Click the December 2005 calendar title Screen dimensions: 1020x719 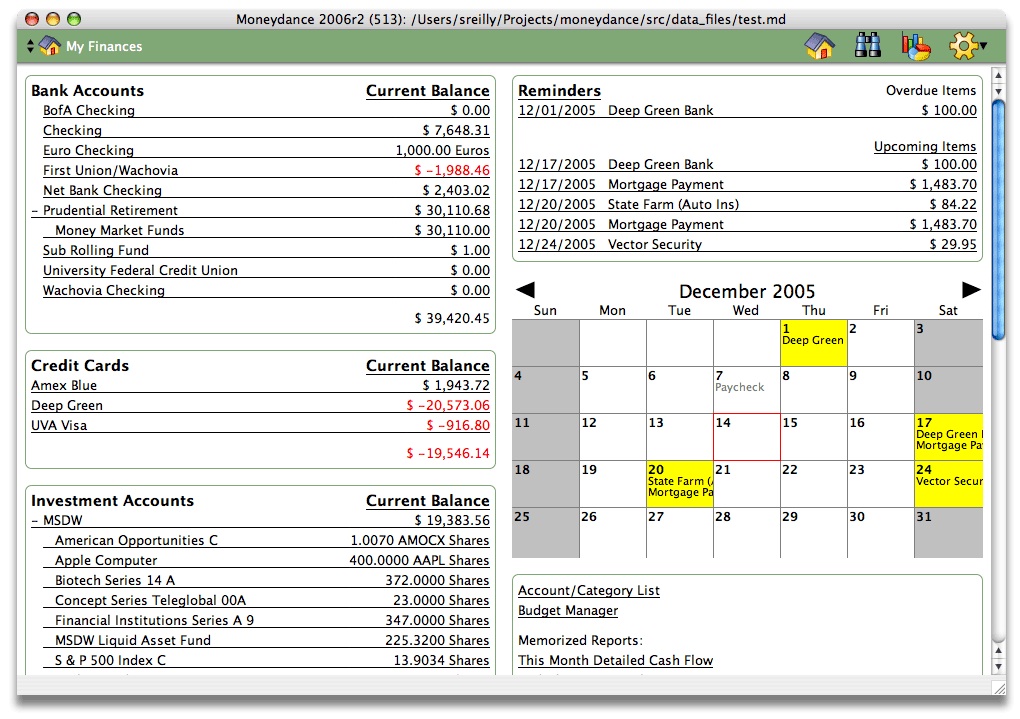click(747, 291)
